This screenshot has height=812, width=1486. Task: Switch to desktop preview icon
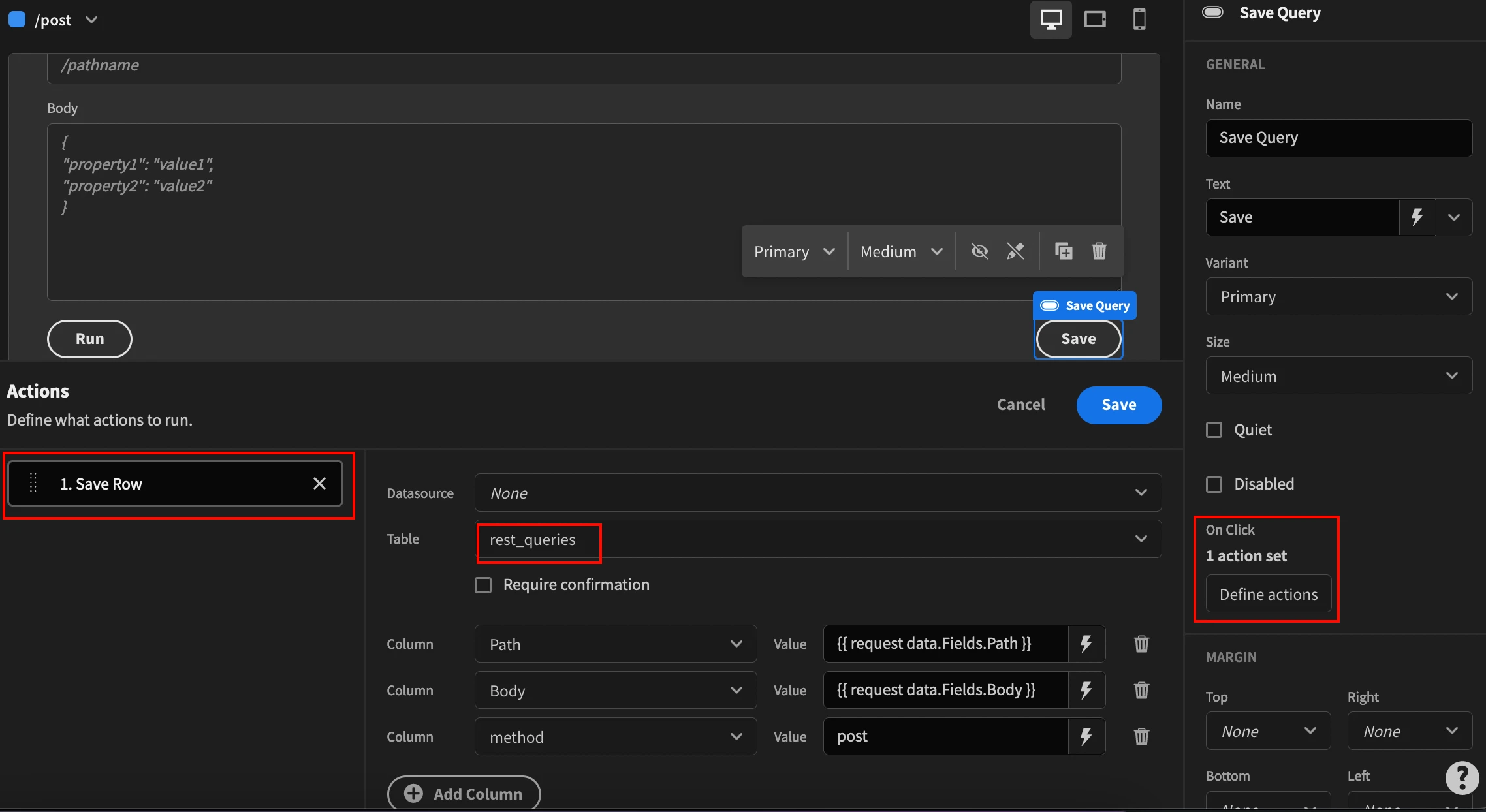[x=1051, y=20]
